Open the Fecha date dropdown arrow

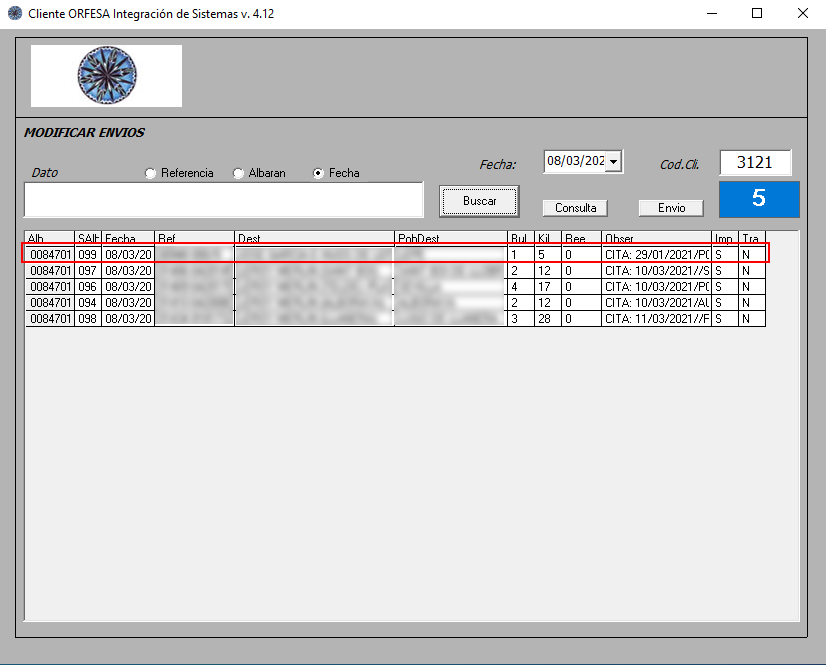pyautogui.click(x=613, y=161)
